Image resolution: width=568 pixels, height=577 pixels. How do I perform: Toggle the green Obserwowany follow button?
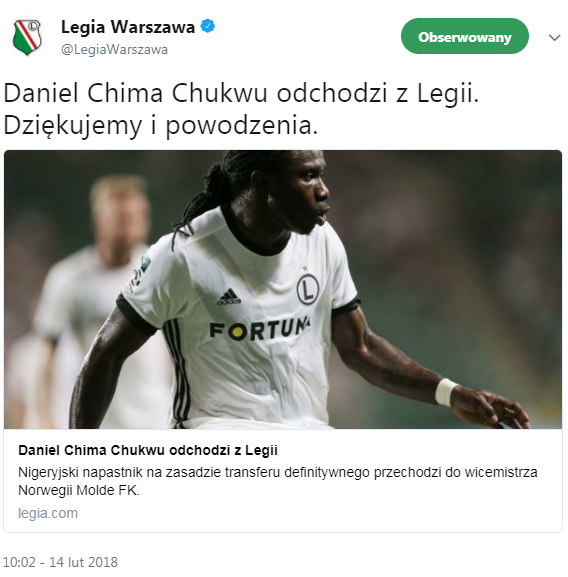pos(465,36)
